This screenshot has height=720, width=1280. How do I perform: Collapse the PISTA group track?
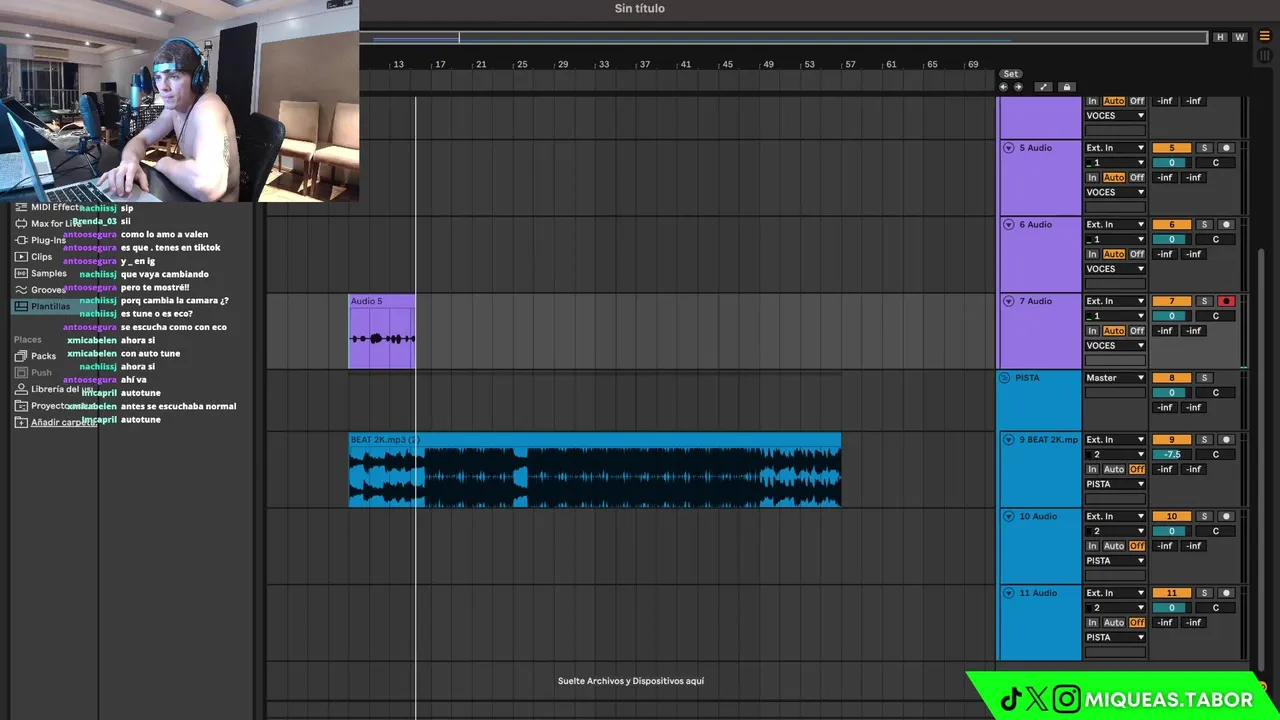click(1004, 378)
